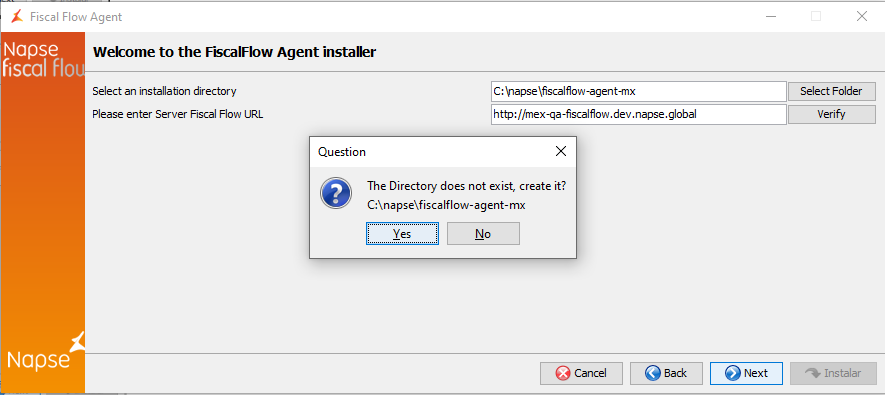This screenshot has height=395, width=885.
Task: Click the Napse fiscal flow sidebar logo
Action: (43, 59)
